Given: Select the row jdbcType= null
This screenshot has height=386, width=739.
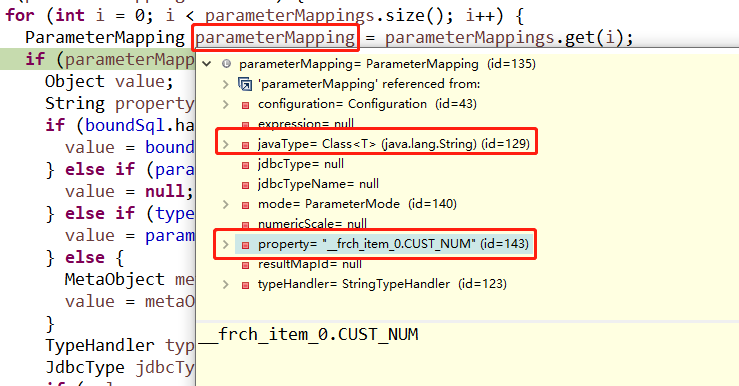Looking at the screenshot, I should pyautogui.click(x=301, y=164).
